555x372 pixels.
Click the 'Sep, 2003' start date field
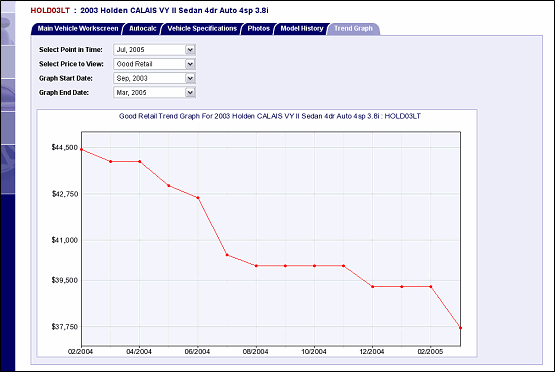coord(154,78)
